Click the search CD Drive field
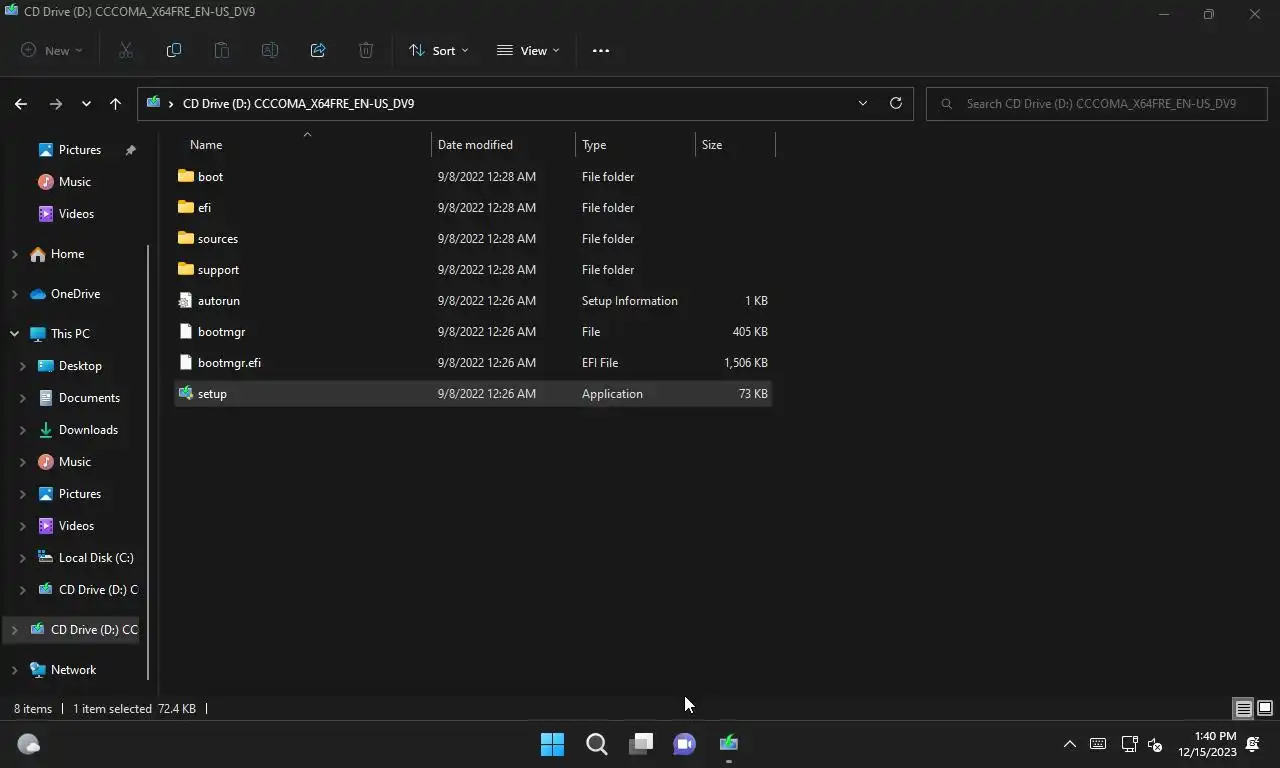The height and width of the screenshot is (768, 1280). tap(1097, 103)
